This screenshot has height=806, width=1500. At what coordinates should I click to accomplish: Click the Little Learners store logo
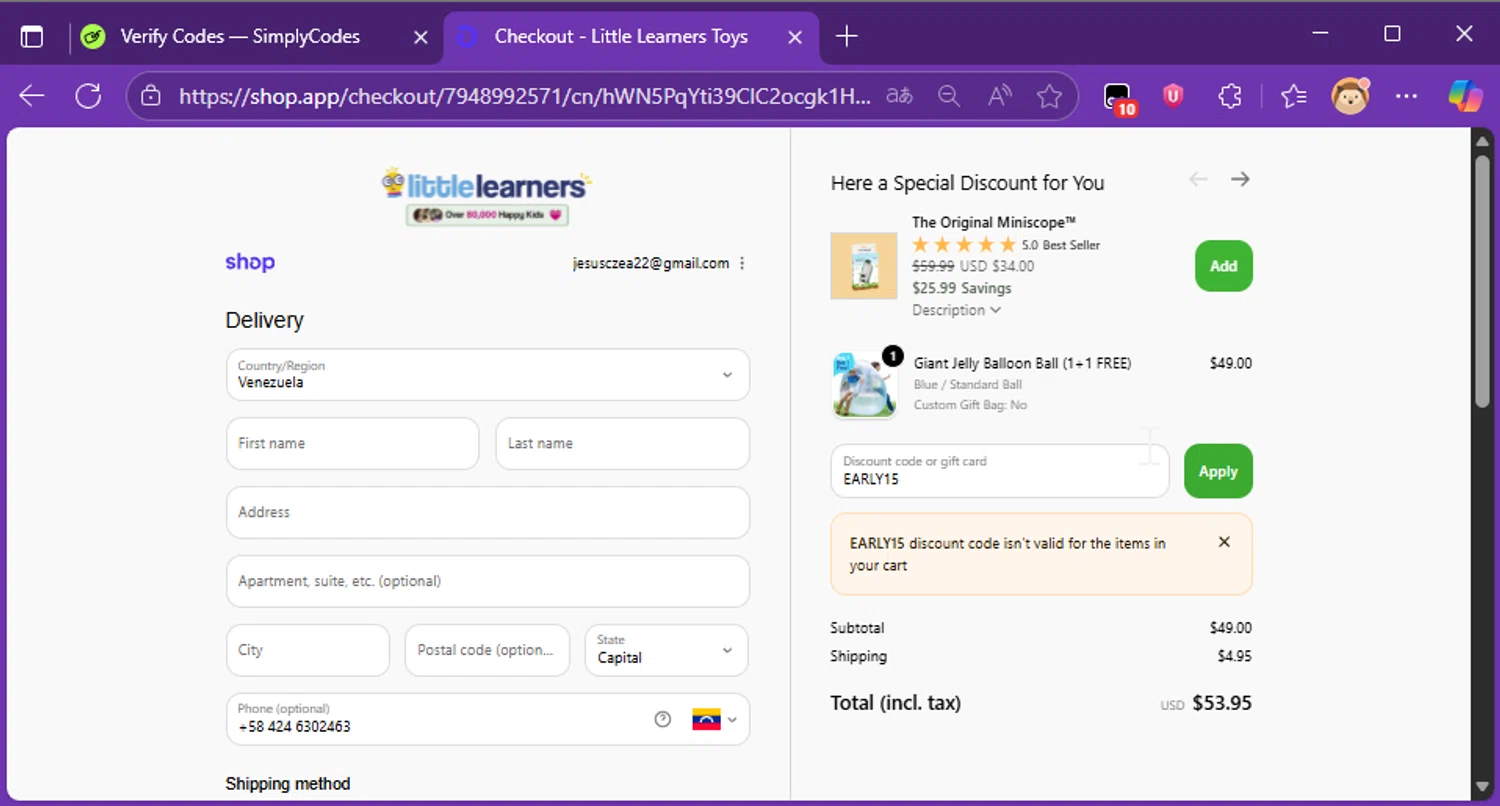(487, 197)
